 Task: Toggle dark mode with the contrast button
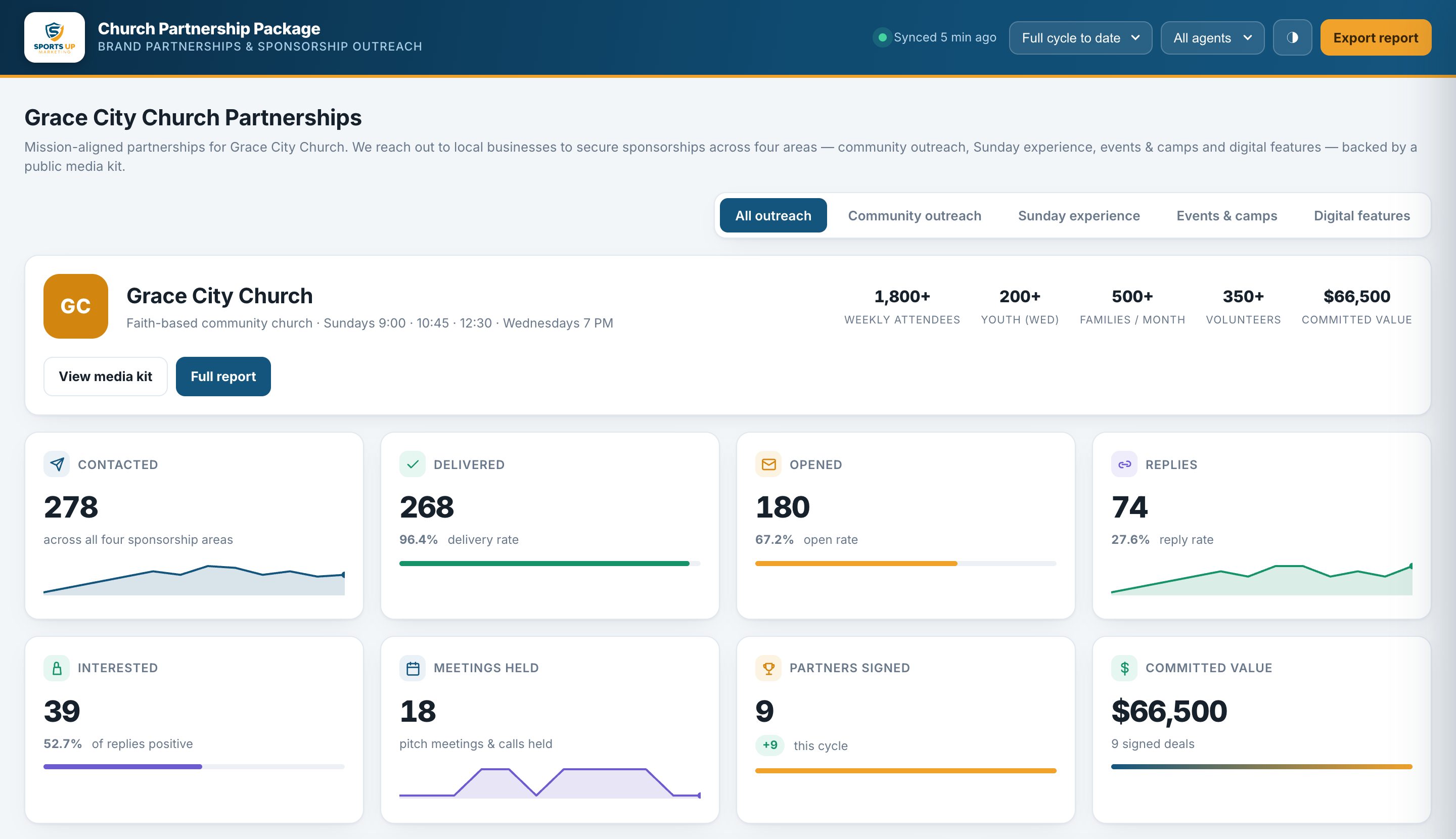pos(1292,37)
